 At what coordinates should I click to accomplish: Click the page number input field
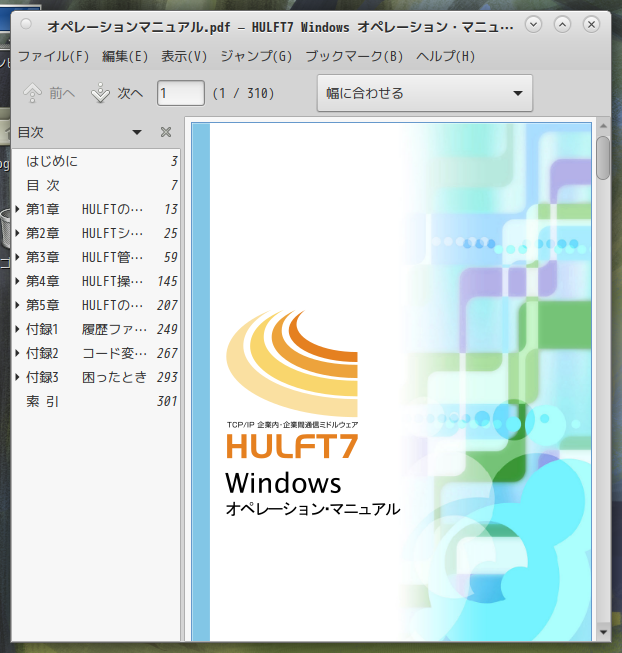[x=181, y=93]
